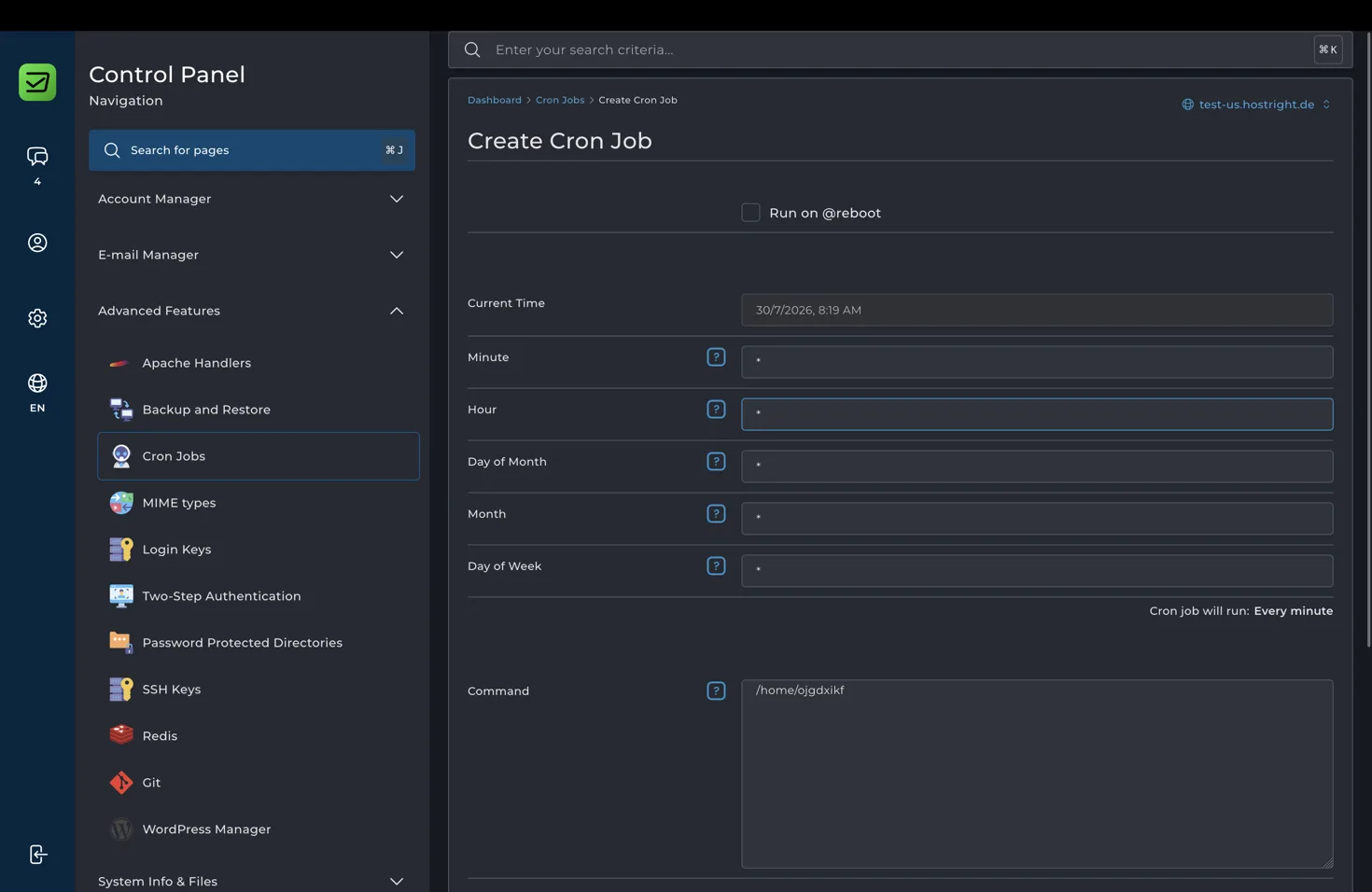Go to Cron Jobs breadcrumb link
1372x892 pixels.
click(x=560, y=100)
